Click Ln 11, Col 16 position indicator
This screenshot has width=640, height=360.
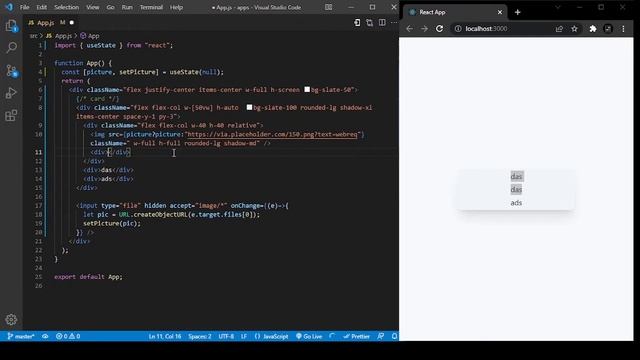(x=165, y=336)
